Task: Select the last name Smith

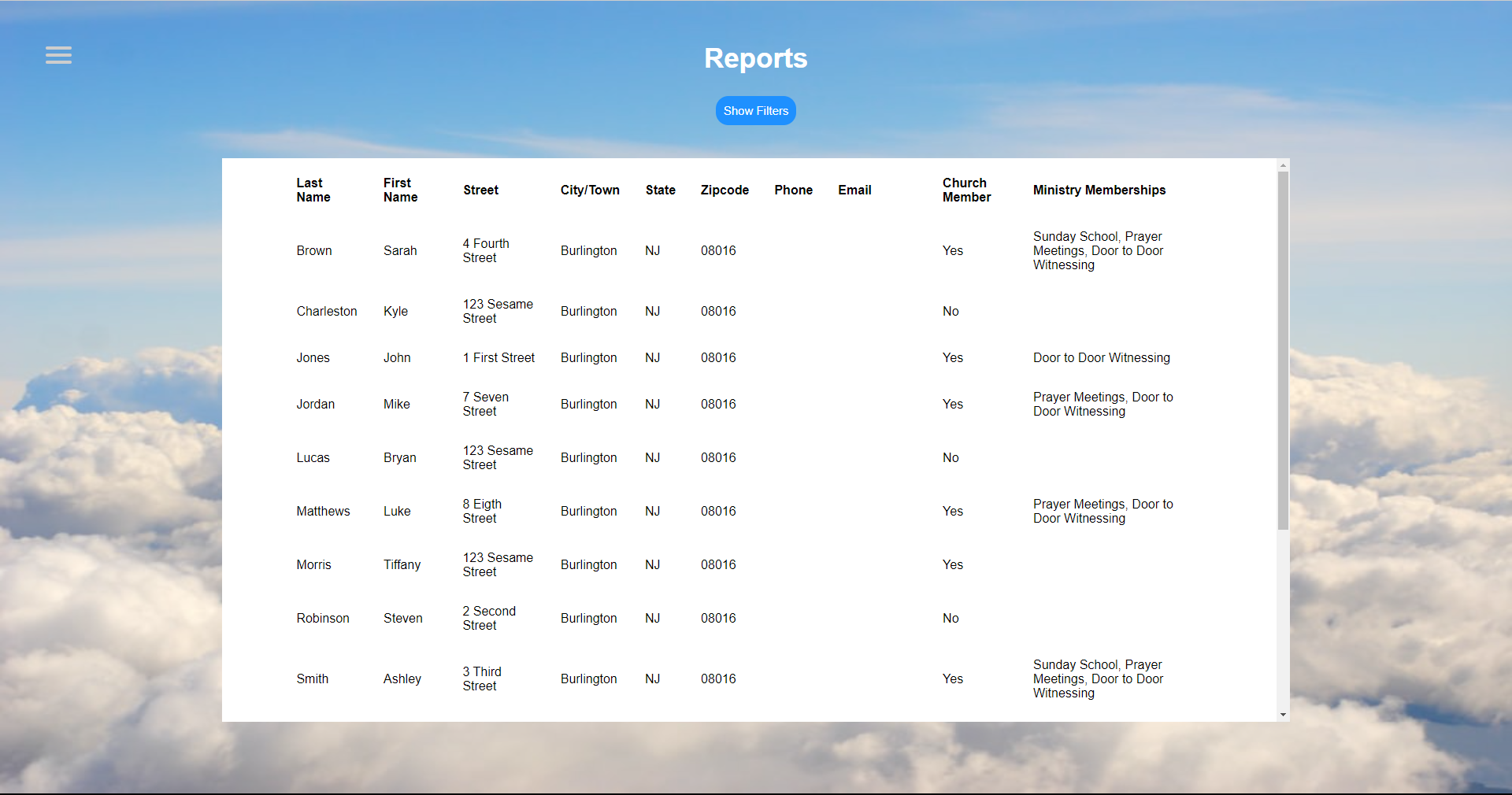Action: tap(312, 679)
